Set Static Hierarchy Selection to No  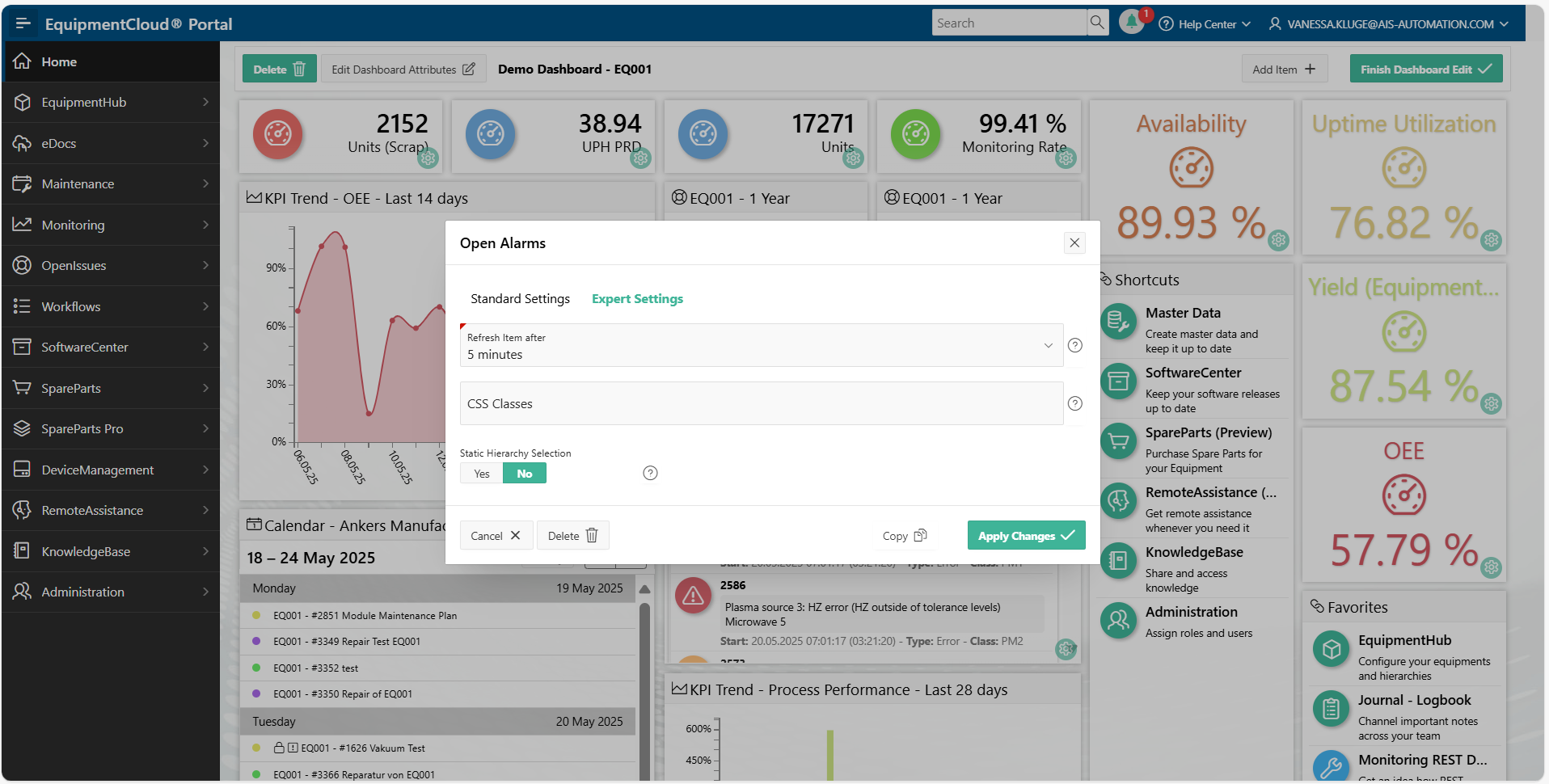525,474
